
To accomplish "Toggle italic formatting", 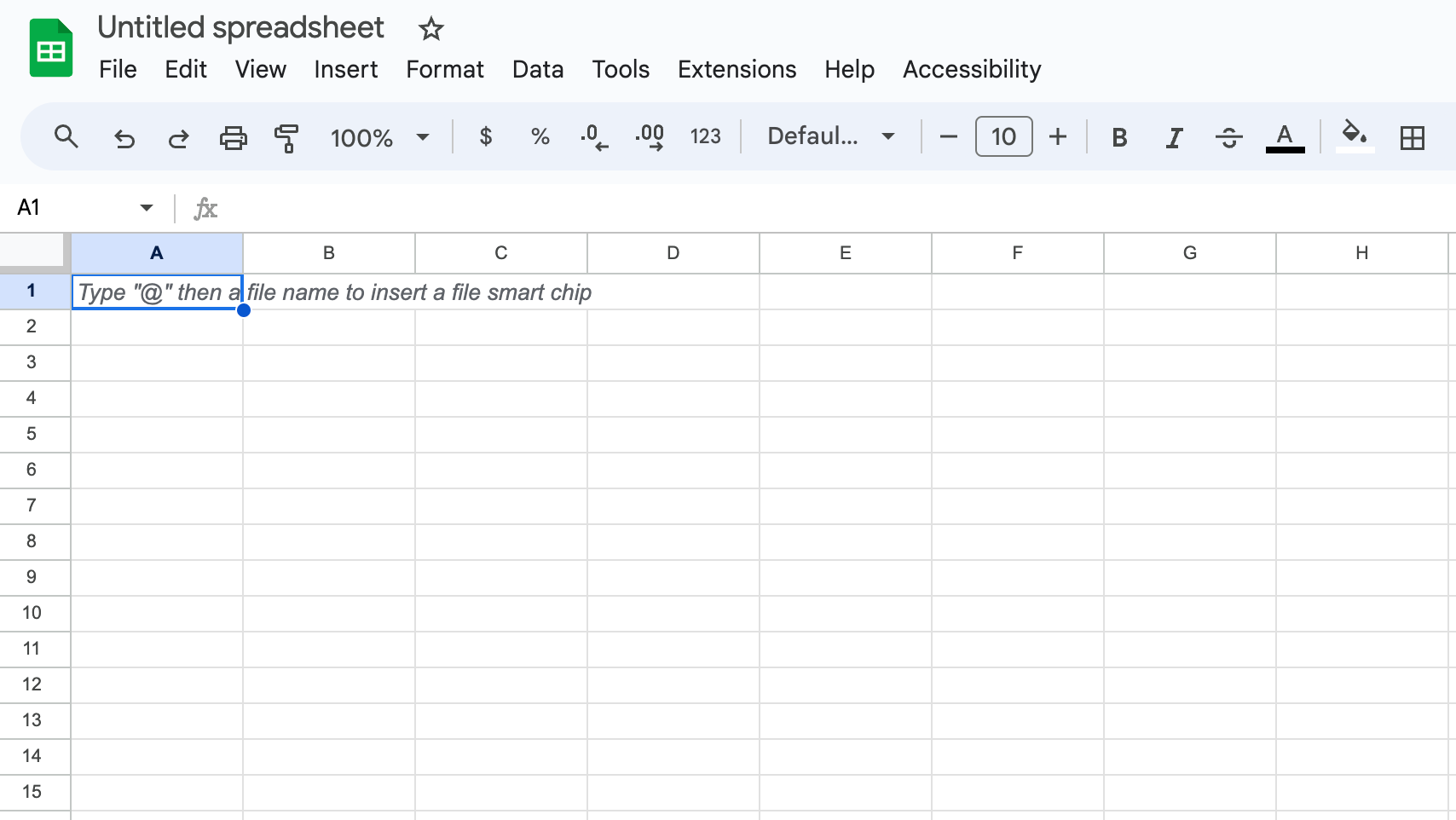I will [1174, 137].
